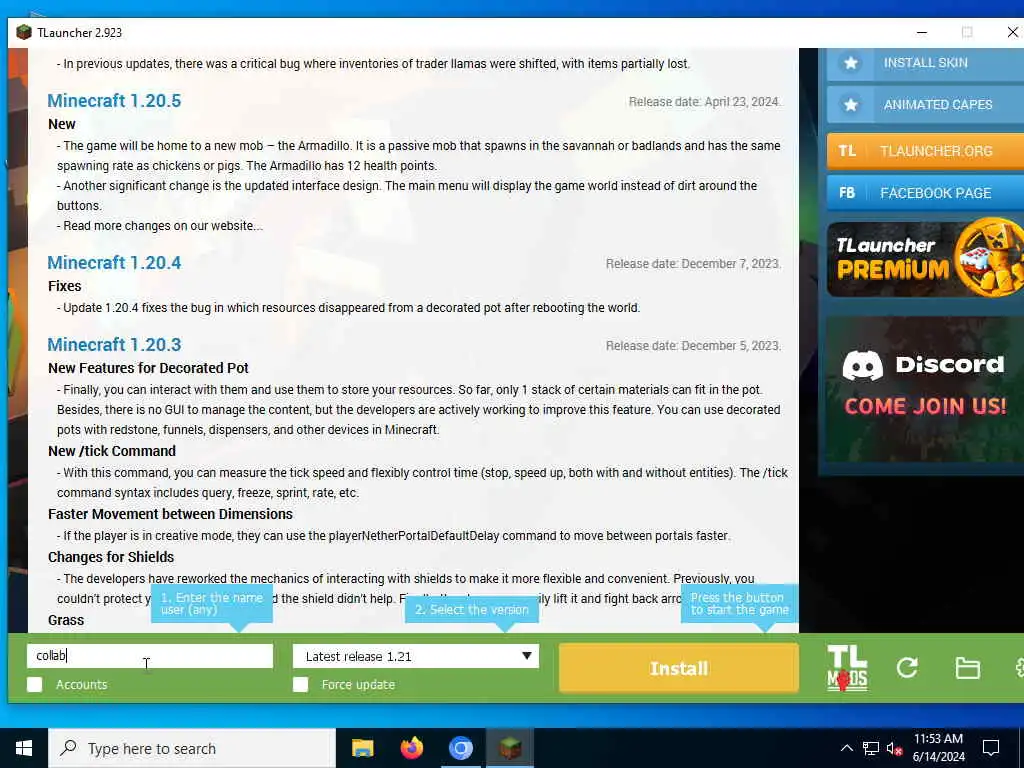1024x768 pixels.
Task: Click the version dropdown arrow
Action: (526, 656)
